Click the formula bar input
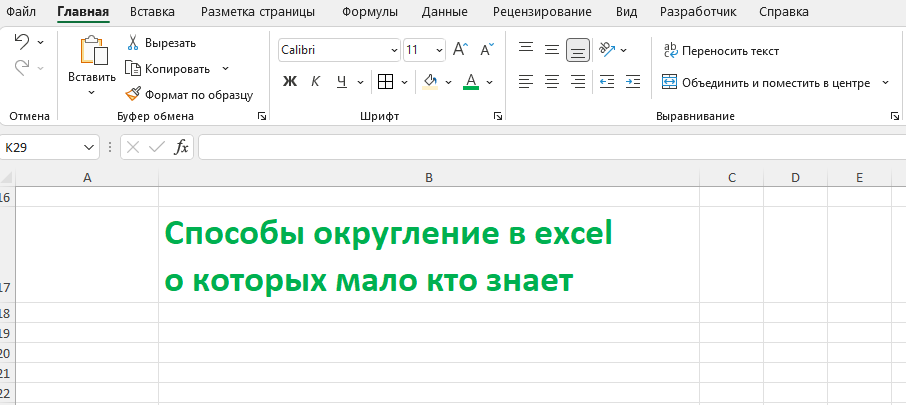The image size is (906, 405). click(x=552, y=147)
